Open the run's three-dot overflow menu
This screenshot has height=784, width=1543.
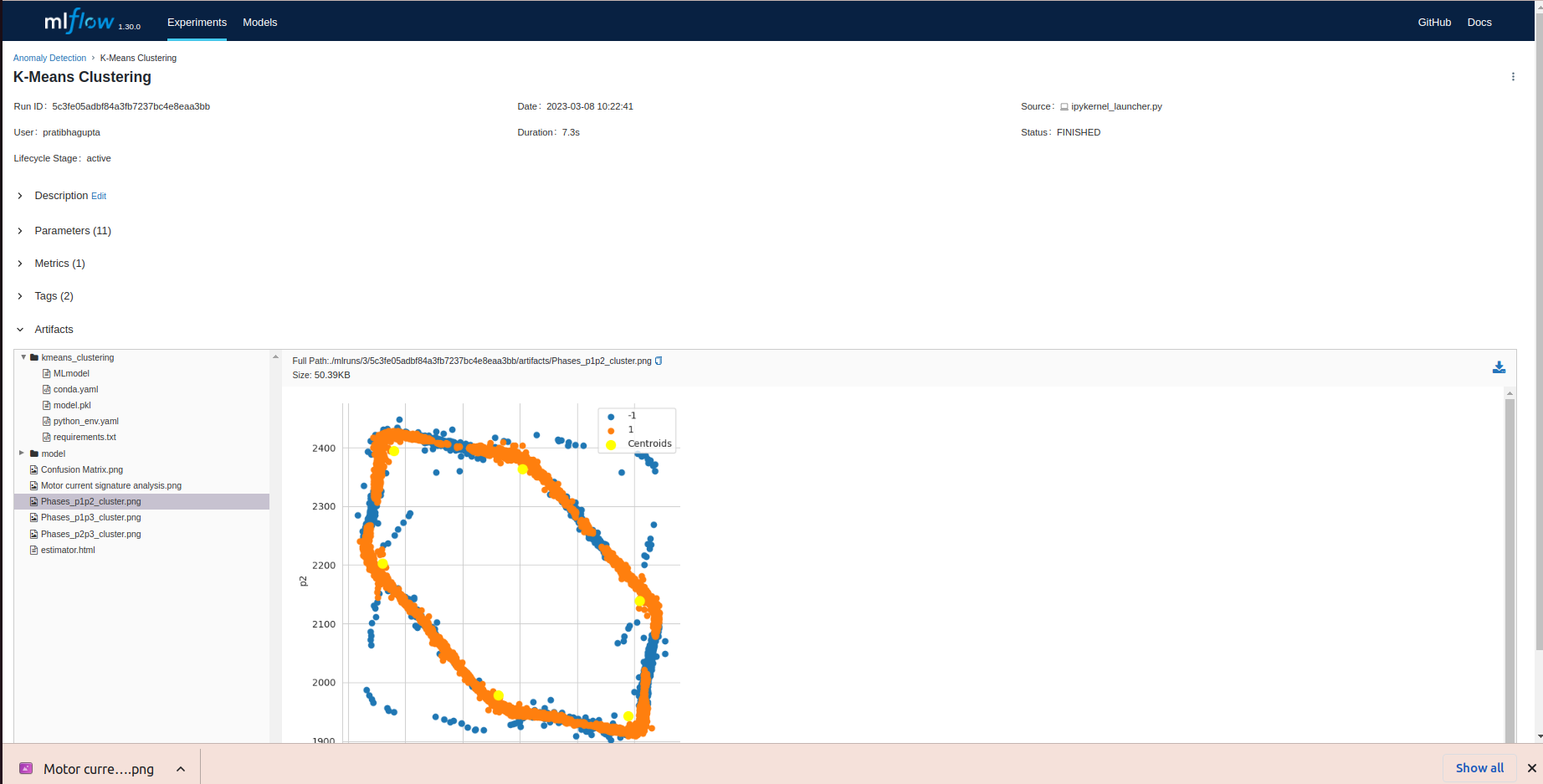pos(1513,77)
